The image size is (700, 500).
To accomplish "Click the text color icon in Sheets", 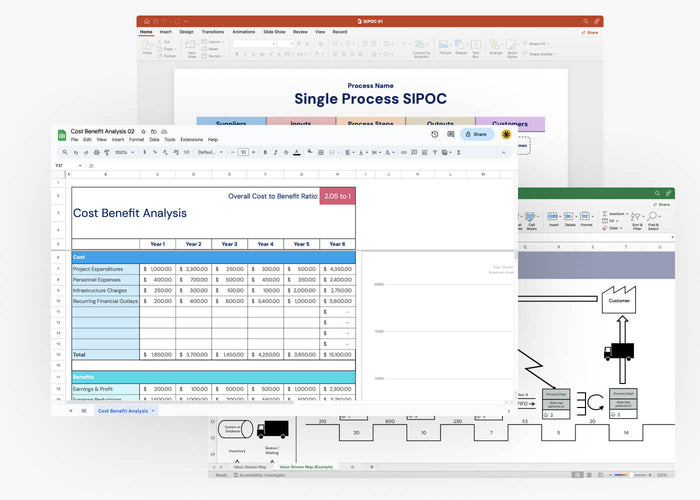I will [x=297, y=152].
